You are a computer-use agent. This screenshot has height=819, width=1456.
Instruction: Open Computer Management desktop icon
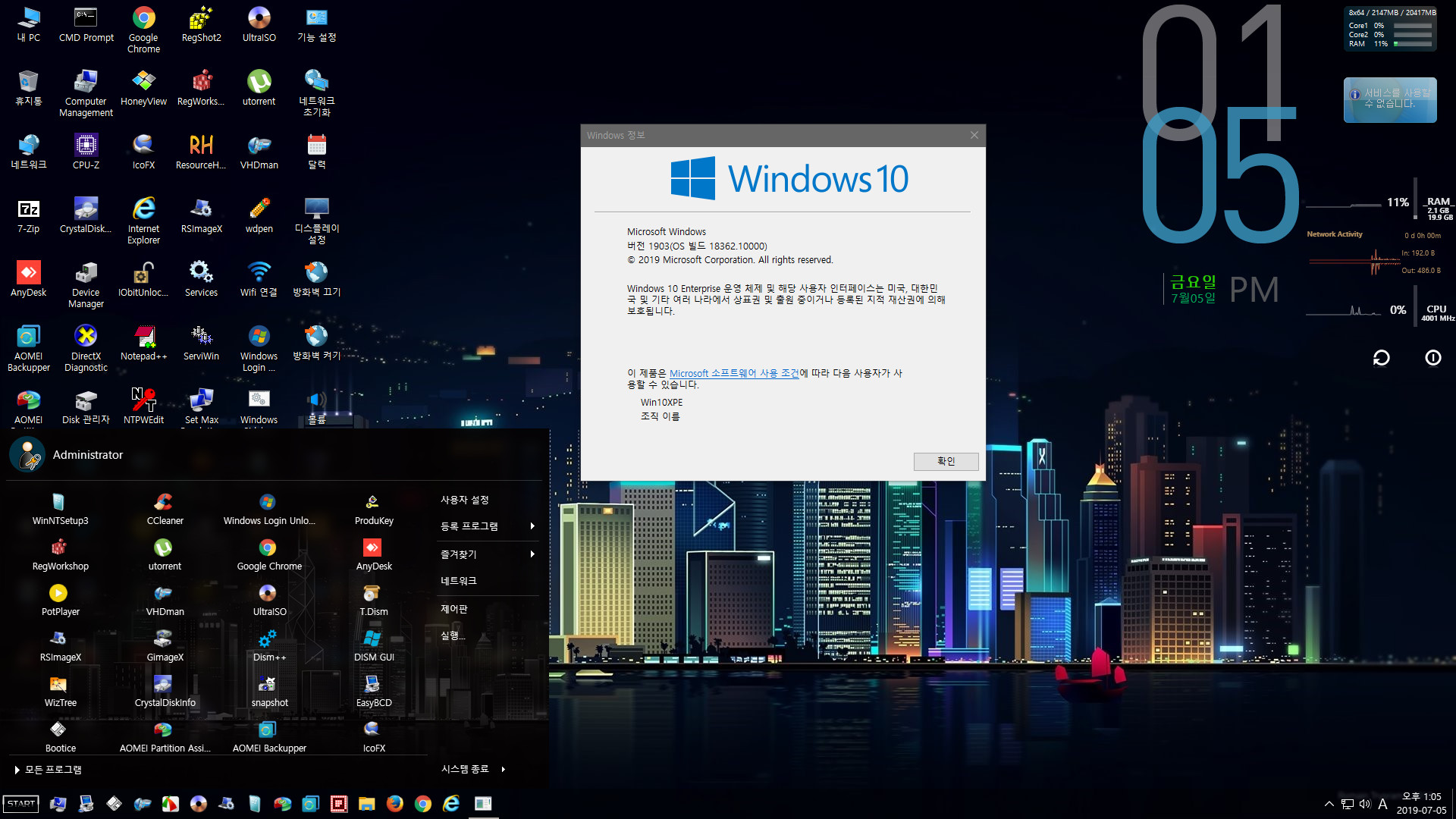pos(86,94)
